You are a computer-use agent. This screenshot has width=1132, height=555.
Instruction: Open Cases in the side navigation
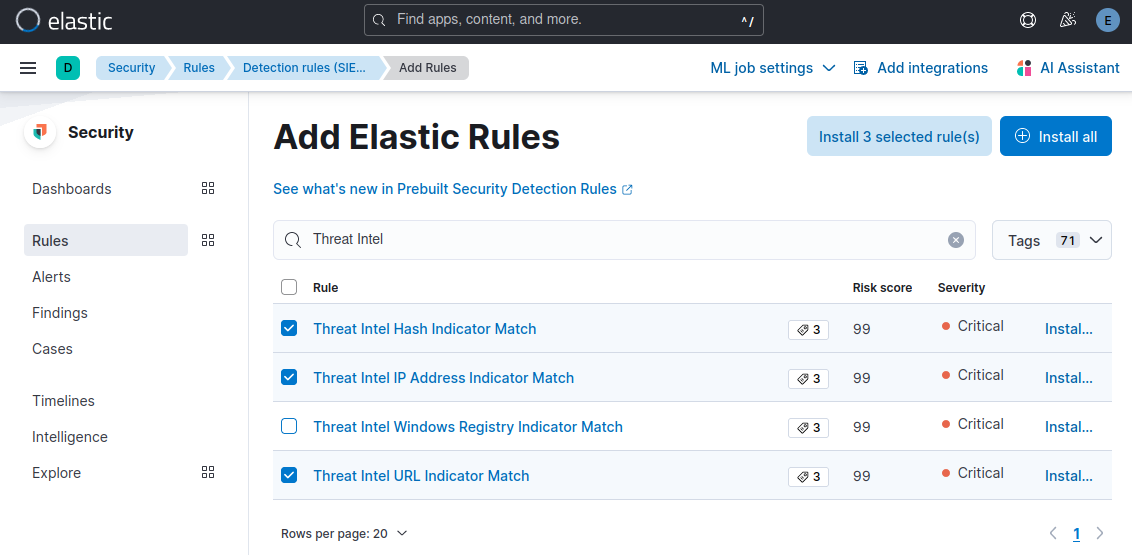click(x=52, y=349)
